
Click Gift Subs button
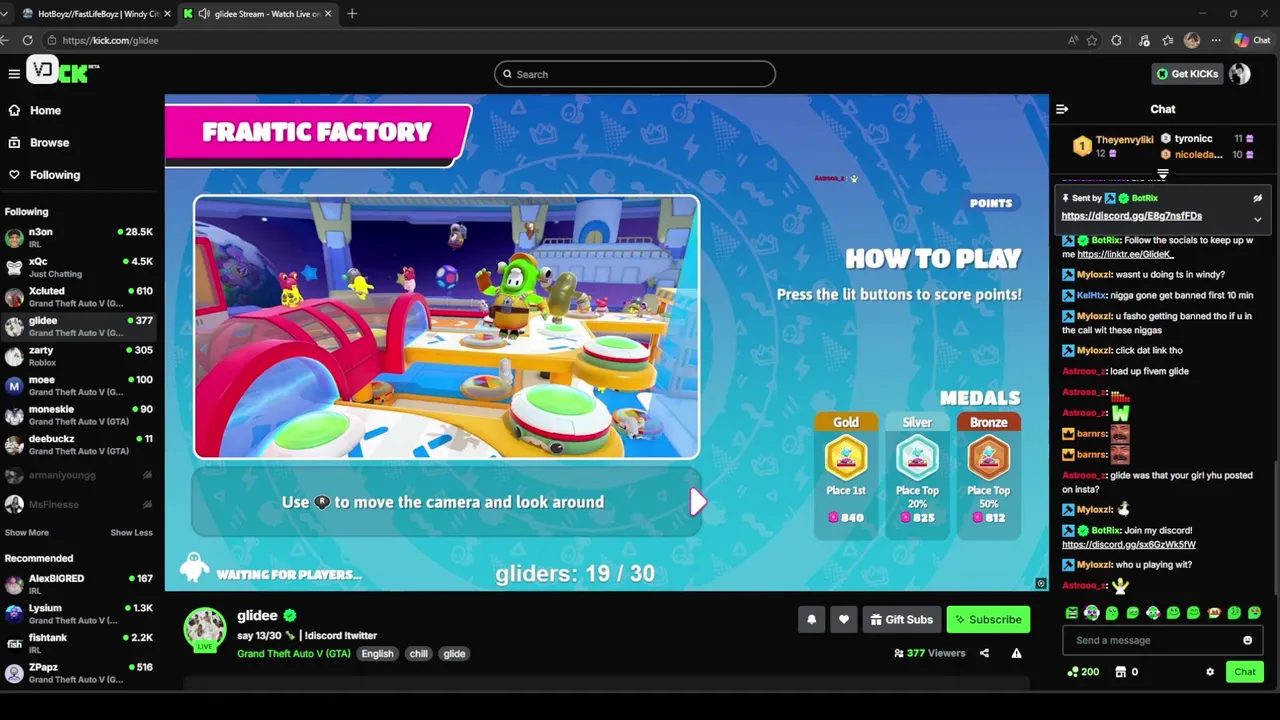pyautogui.click(x=900, y=620)
